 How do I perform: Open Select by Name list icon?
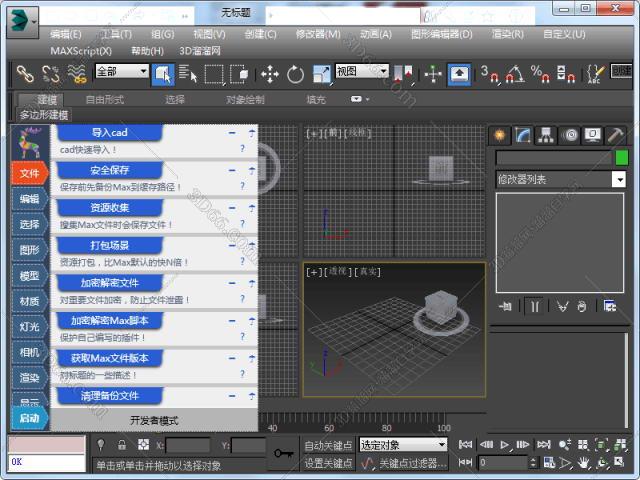[x=188, y=74]
